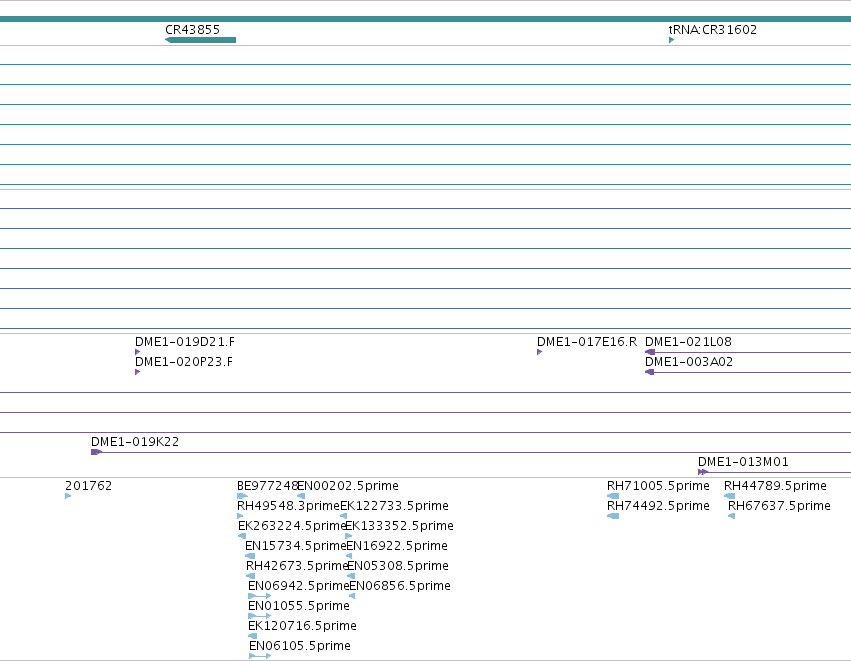Screen dimensions: 851x661
Task: Select EK122733.5prime EST label
Action: click(395, 505)
